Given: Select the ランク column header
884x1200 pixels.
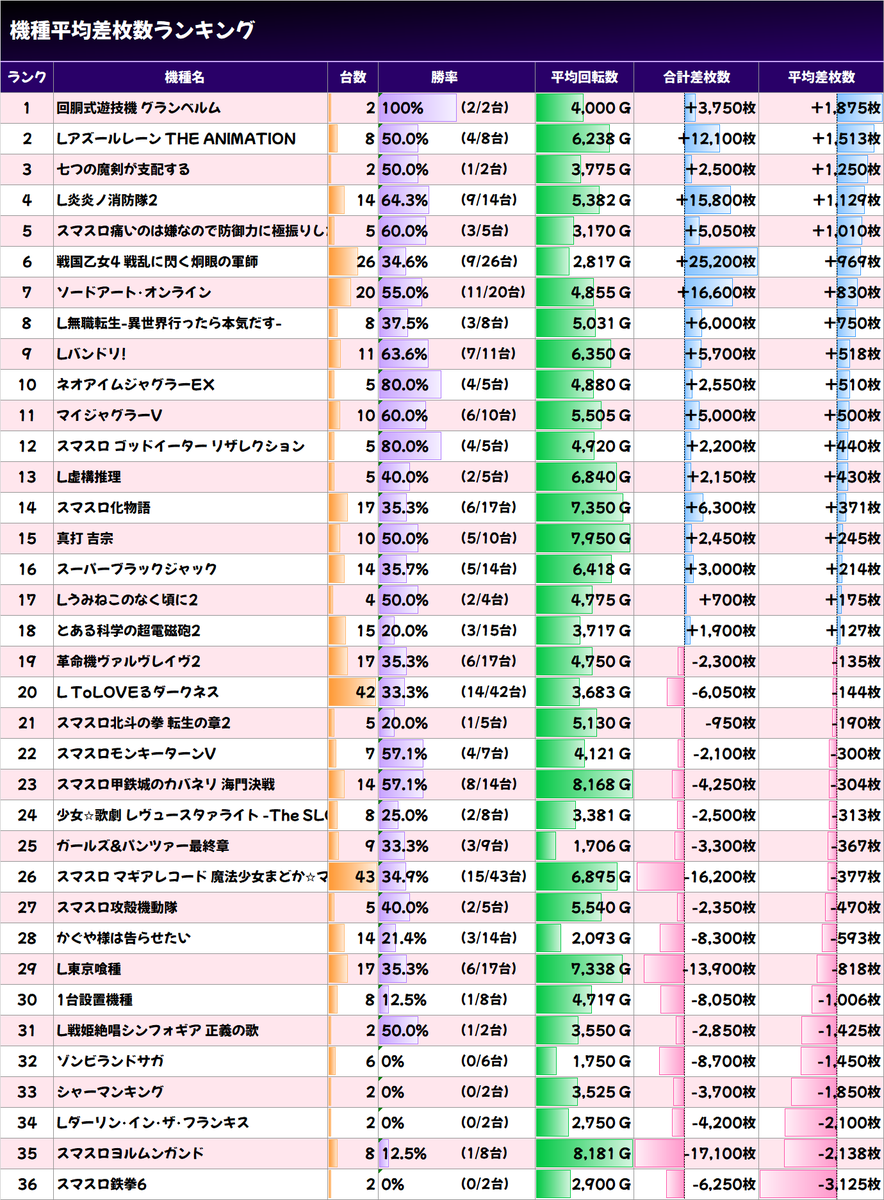Looking at the screenshot, I should pyautogui.click(x=27, y=77).
